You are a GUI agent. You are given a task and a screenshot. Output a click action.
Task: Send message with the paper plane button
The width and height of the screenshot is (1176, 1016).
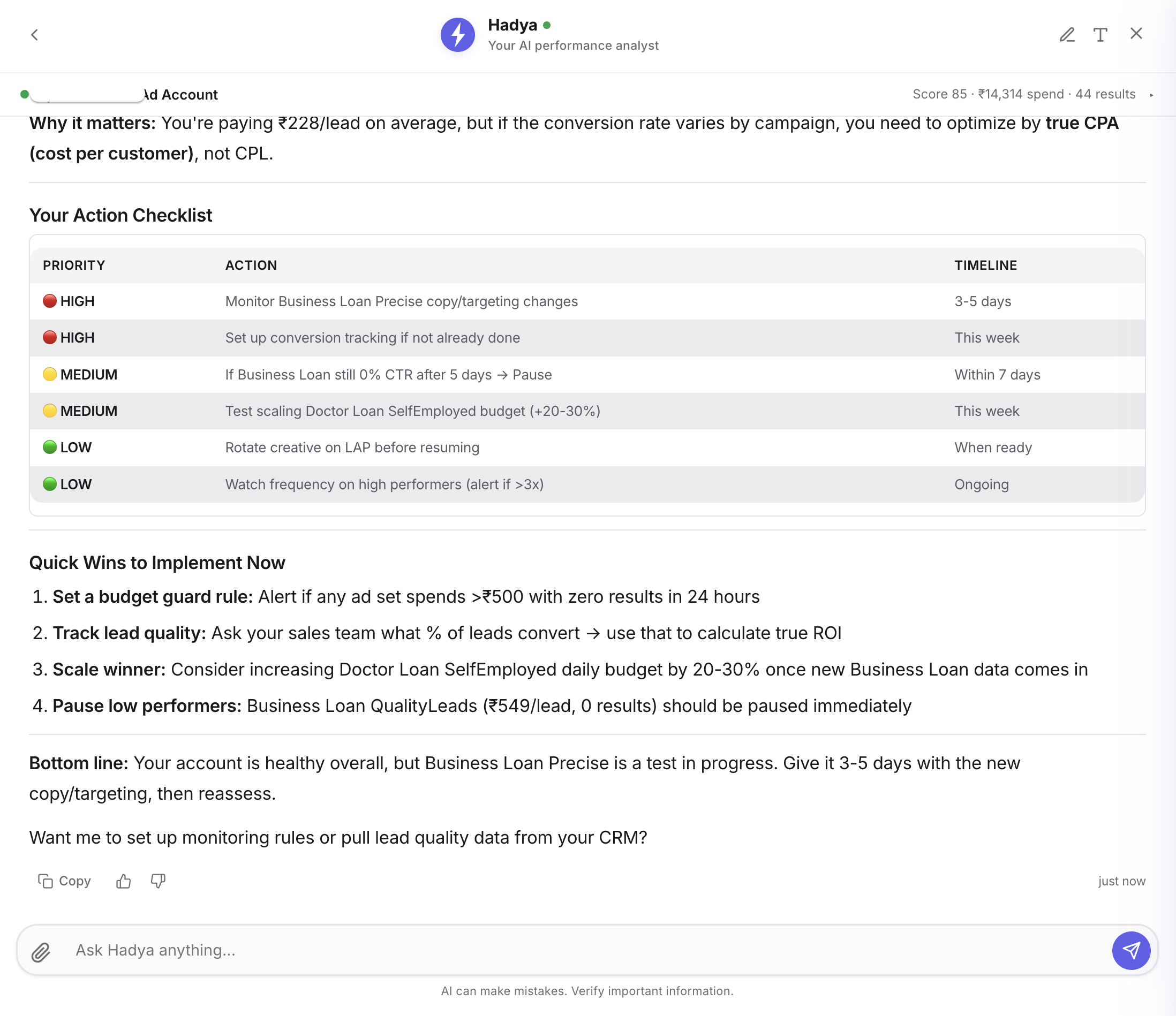(1130, 950)
